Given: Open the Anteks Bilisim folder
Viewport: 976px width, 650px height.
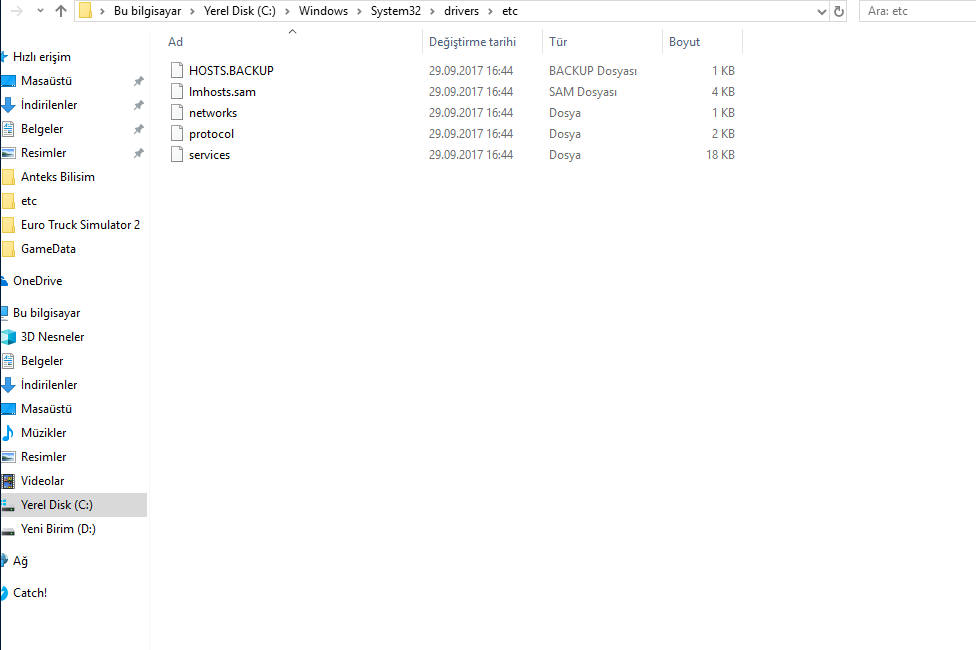Looking at the screenshot, I should (x=57, y=177).
